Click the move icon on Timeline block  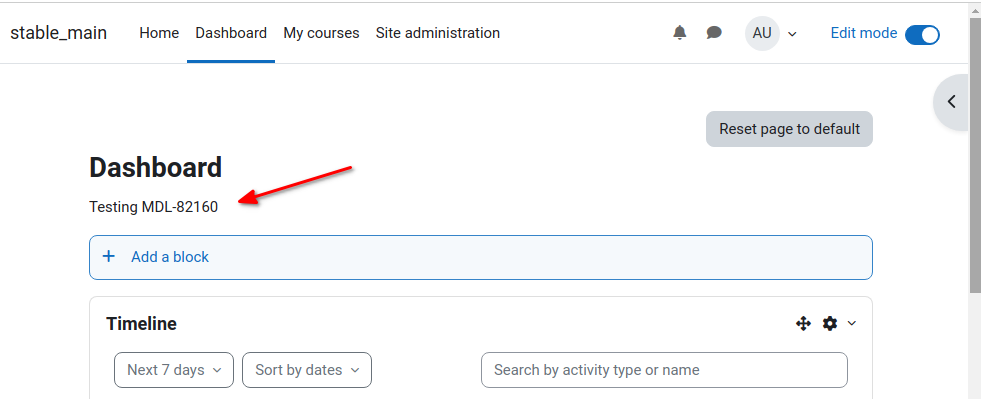pos(803,323)
